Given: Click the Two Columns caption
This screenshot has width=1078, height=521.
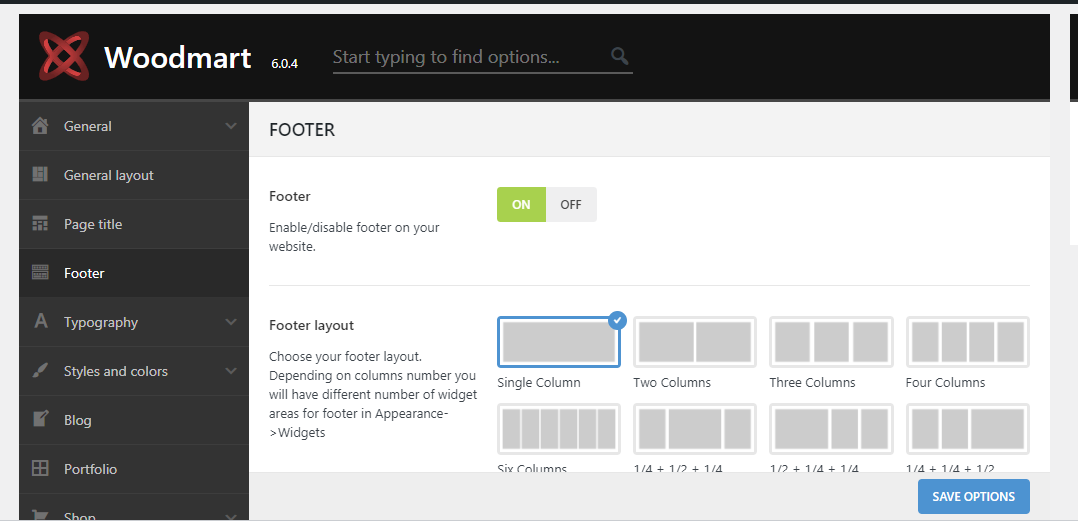Looking at the screenshot, I should tap(672, 383).
